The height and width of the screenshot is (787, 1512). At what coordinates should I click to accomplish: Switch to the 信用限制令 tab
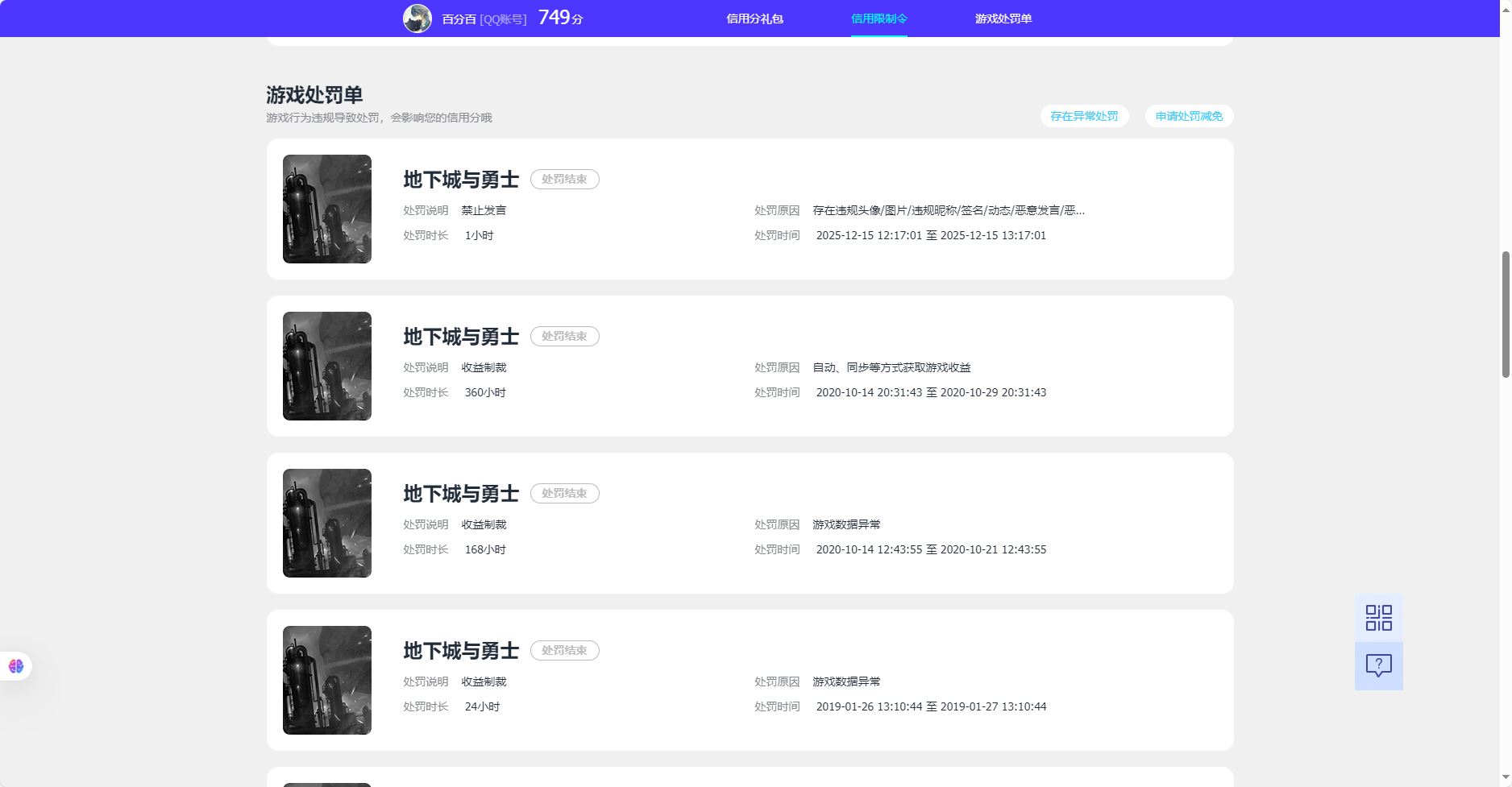click(879, 19)
